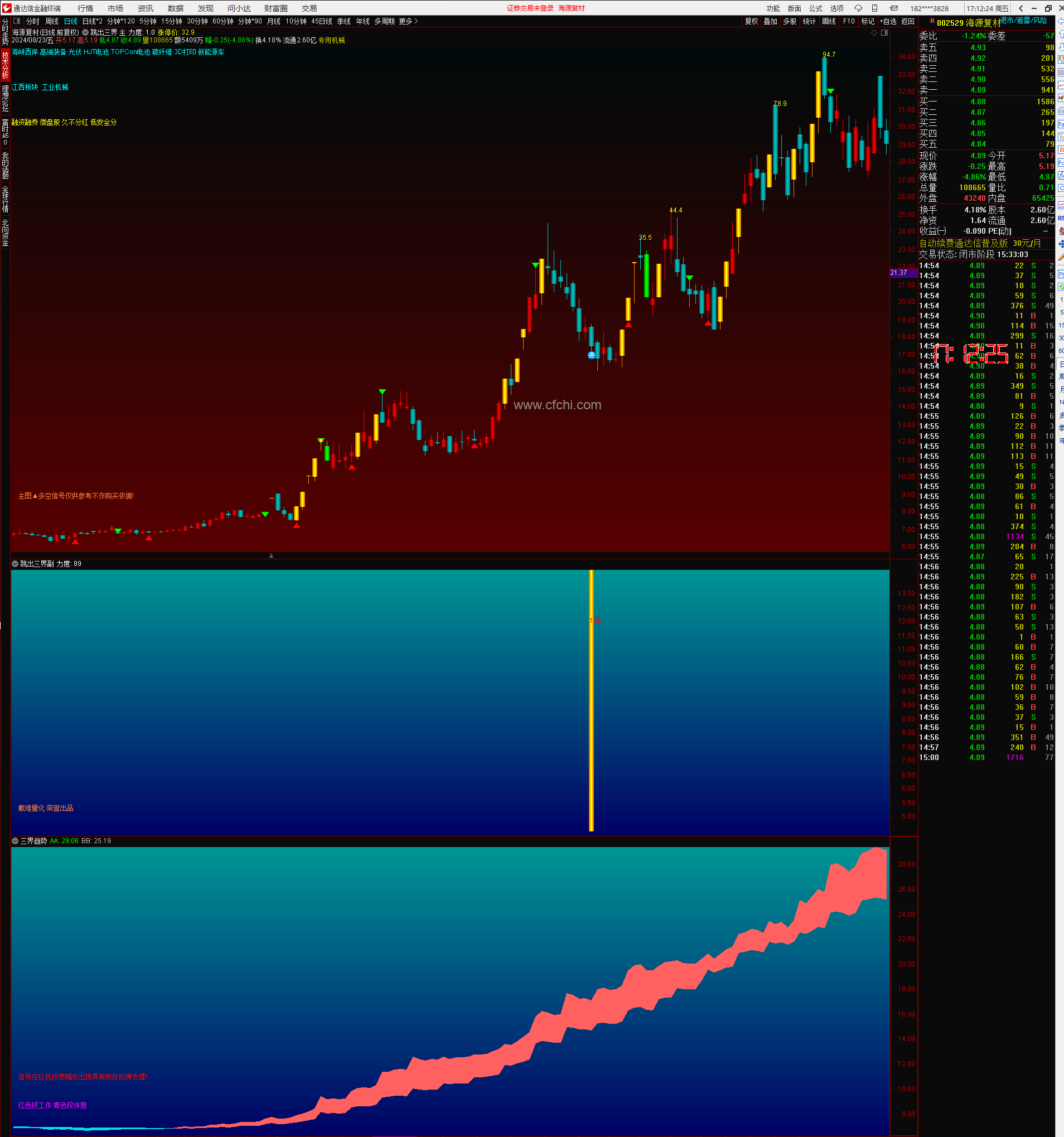Click the 复权 toolbar button

tap(751, 21)
